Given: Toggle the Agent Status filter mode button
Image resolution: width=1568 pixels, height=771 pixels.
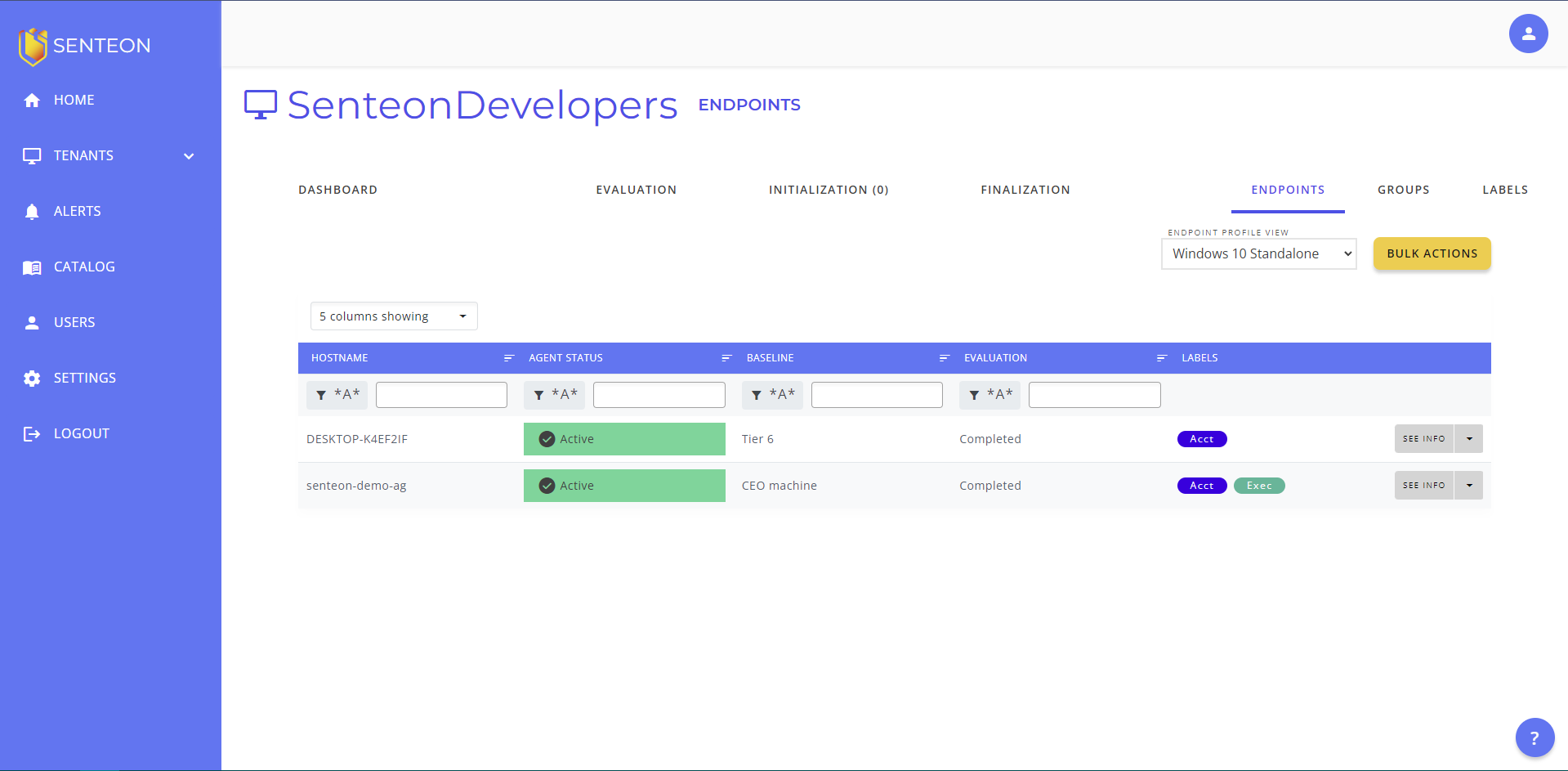Looking at the screenshot, I should (x=555, y=395).
